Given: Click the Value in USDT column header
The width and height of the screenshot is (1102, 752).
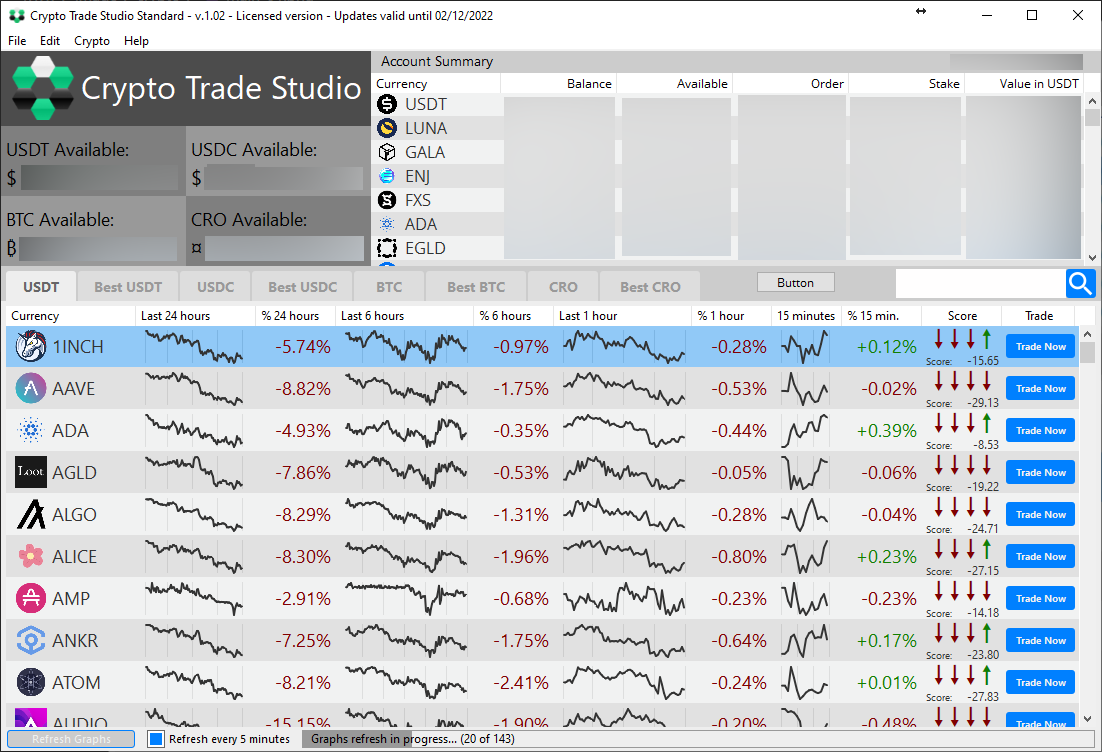Looking at the screenshot, I should pyautogui.click(x=1024, y=84).
